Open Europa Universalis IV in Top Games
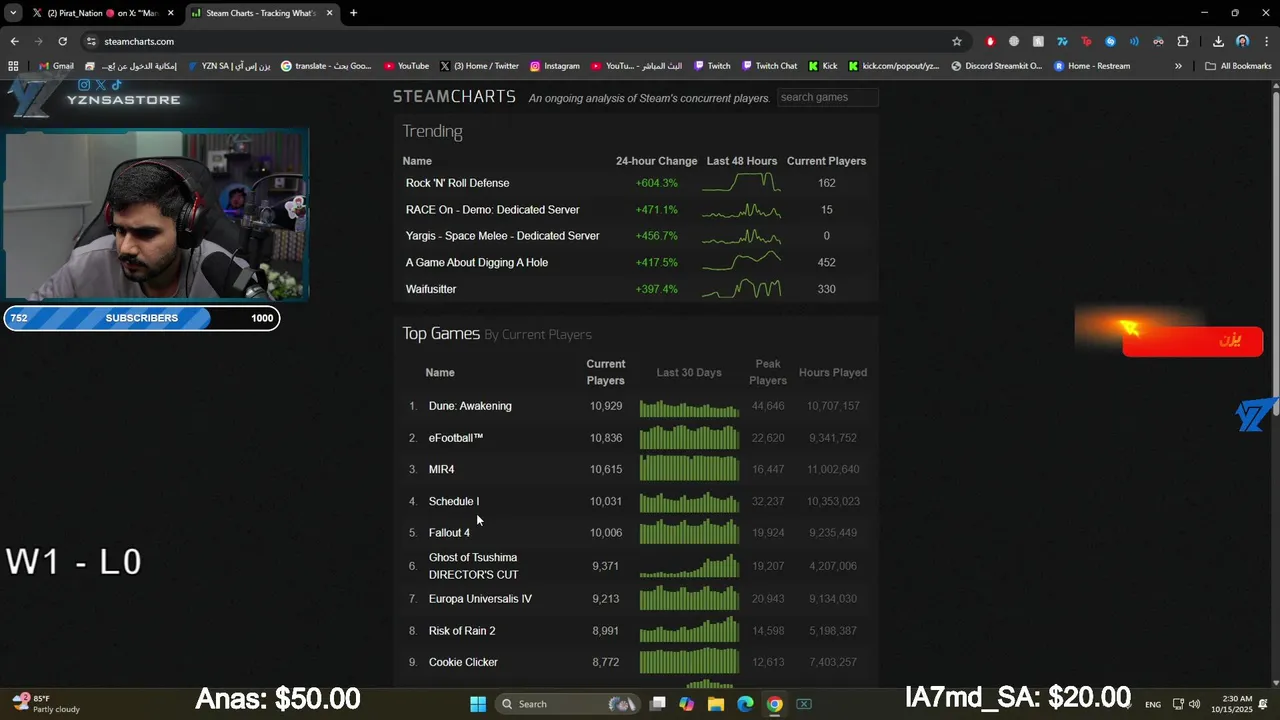Image resolution: width=1280 pixels, height=720 pixels. point(480,599)
